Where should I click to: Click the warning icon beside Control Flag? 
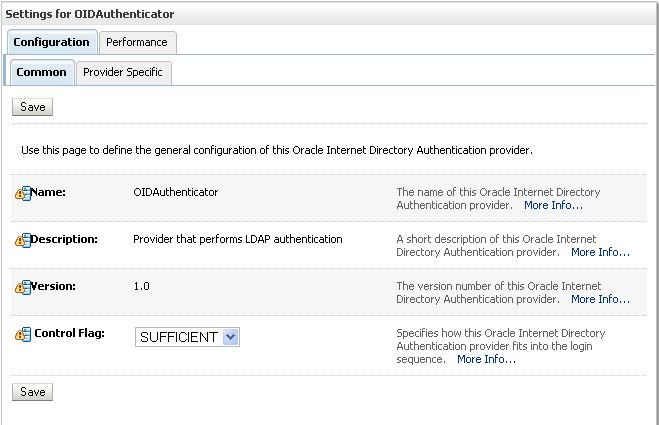(x=23, y=335)
